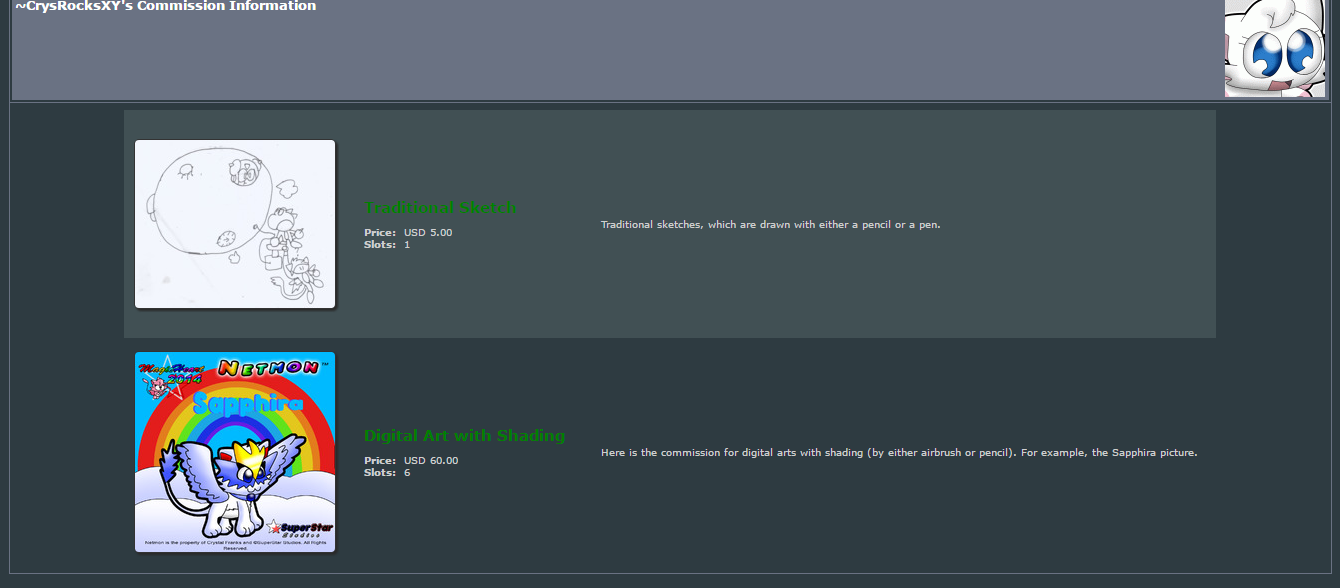
Task: Click the Traditional Sketch slots count
Action: [407, 245]
